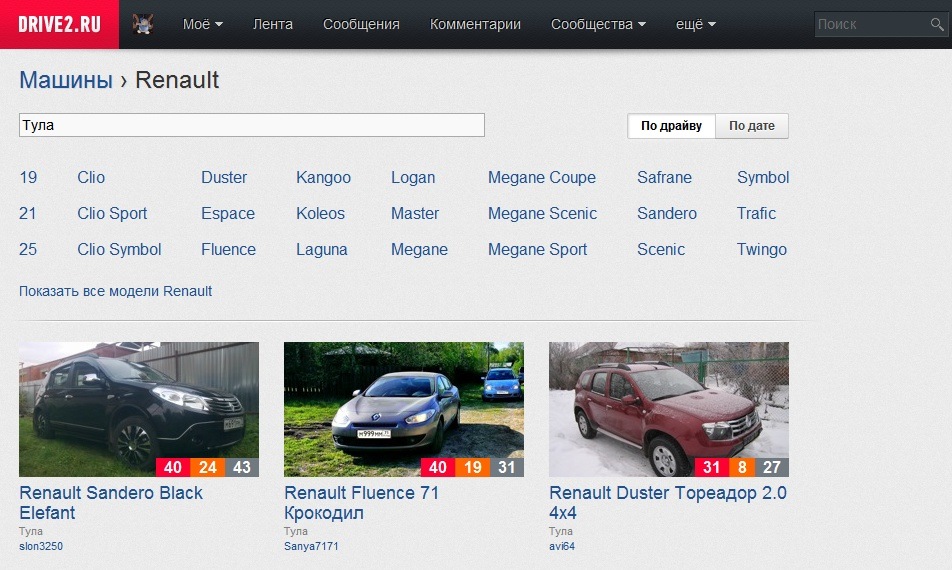Sort cars by По драйву
The height and width of the screenshot is (570, 952).
(672, 126)
